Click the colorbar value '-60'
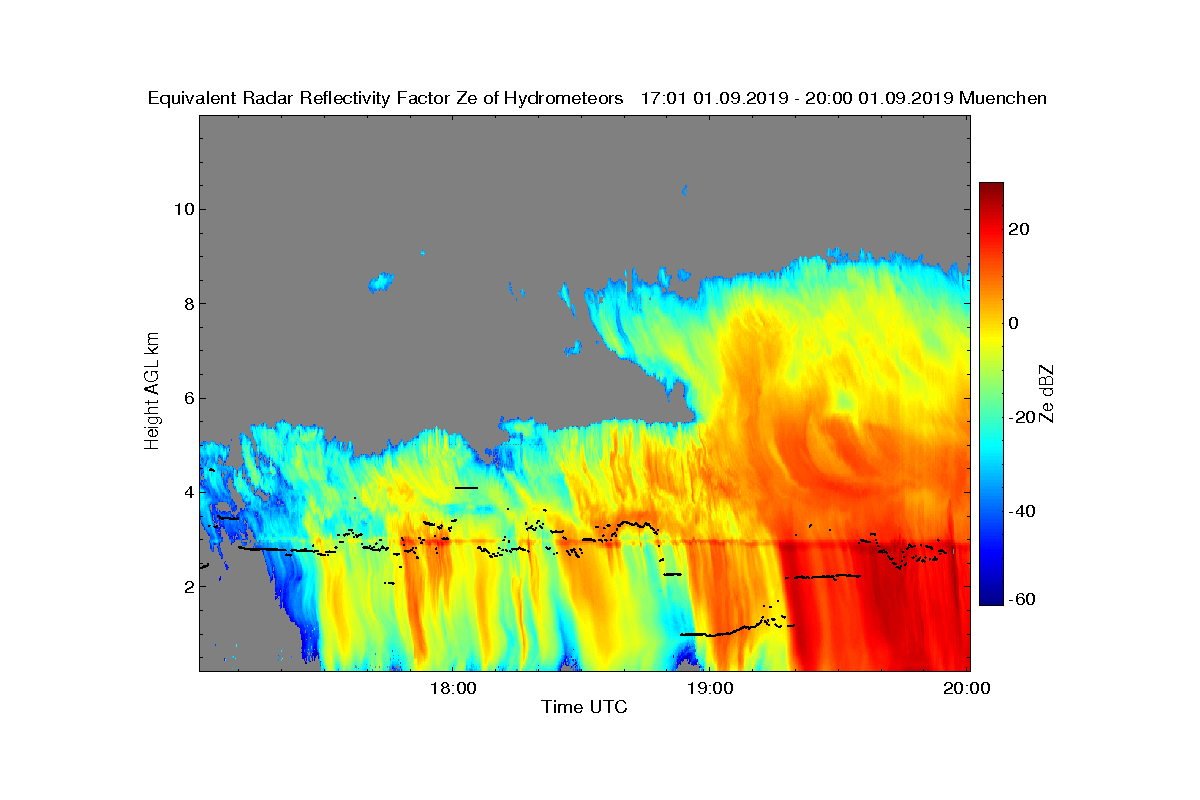Image resolution: width=1200 pixels, height=800 pixels. tap(1023, 599)
